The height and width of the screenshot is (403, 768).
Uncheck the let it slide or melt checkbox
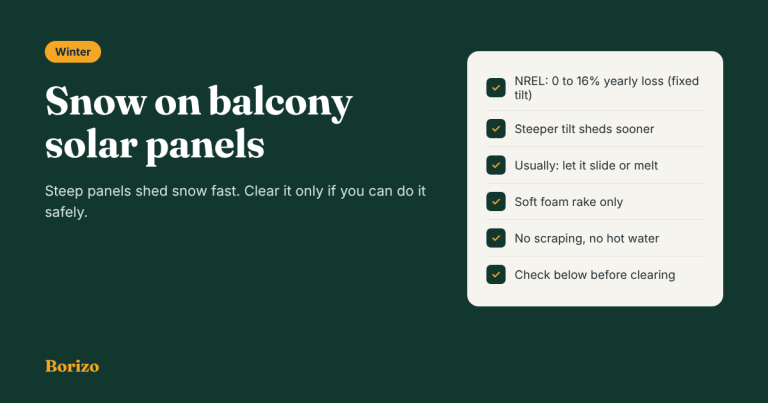496,166
